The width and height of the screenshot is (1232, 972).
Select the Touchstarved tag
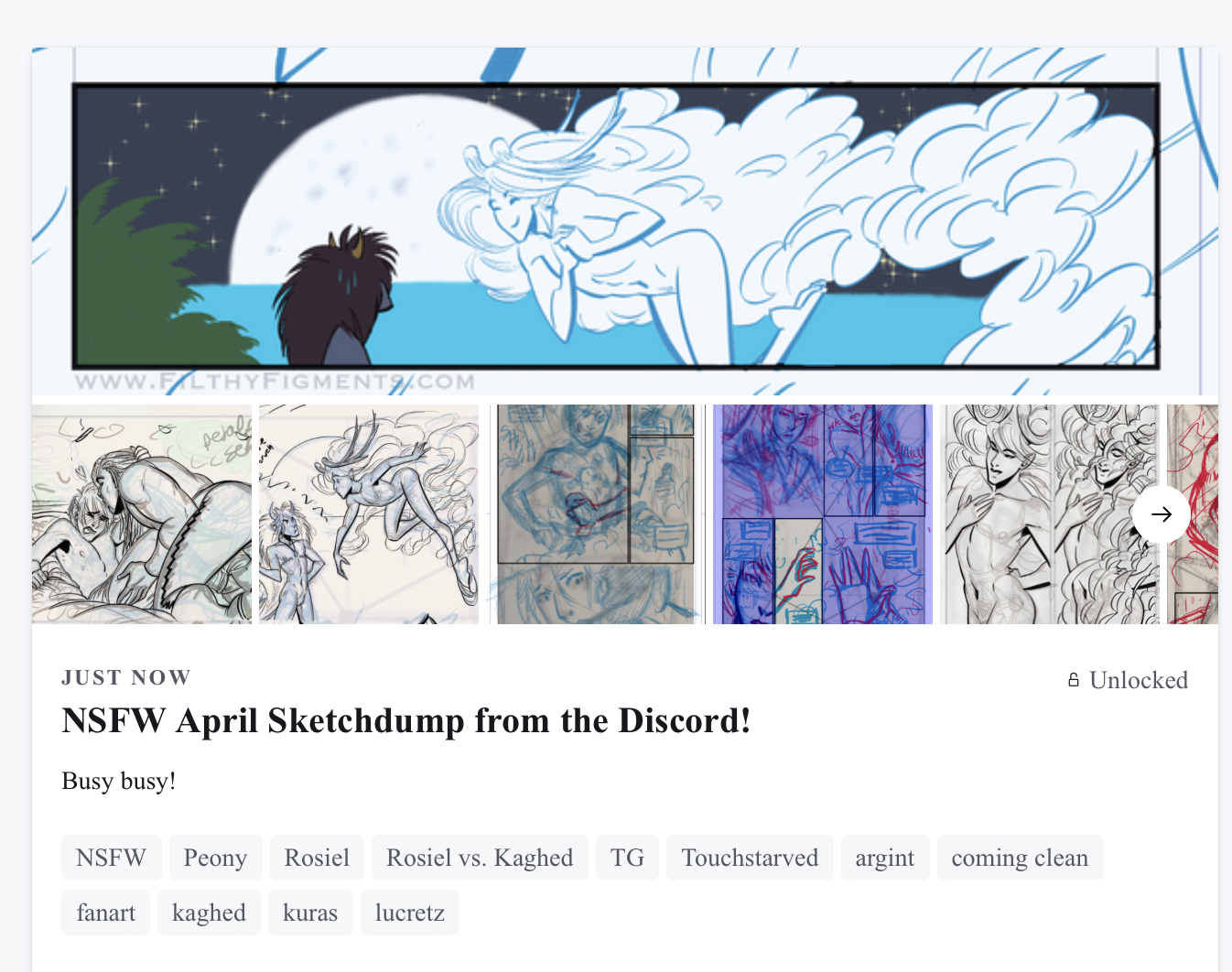[750, 858]
